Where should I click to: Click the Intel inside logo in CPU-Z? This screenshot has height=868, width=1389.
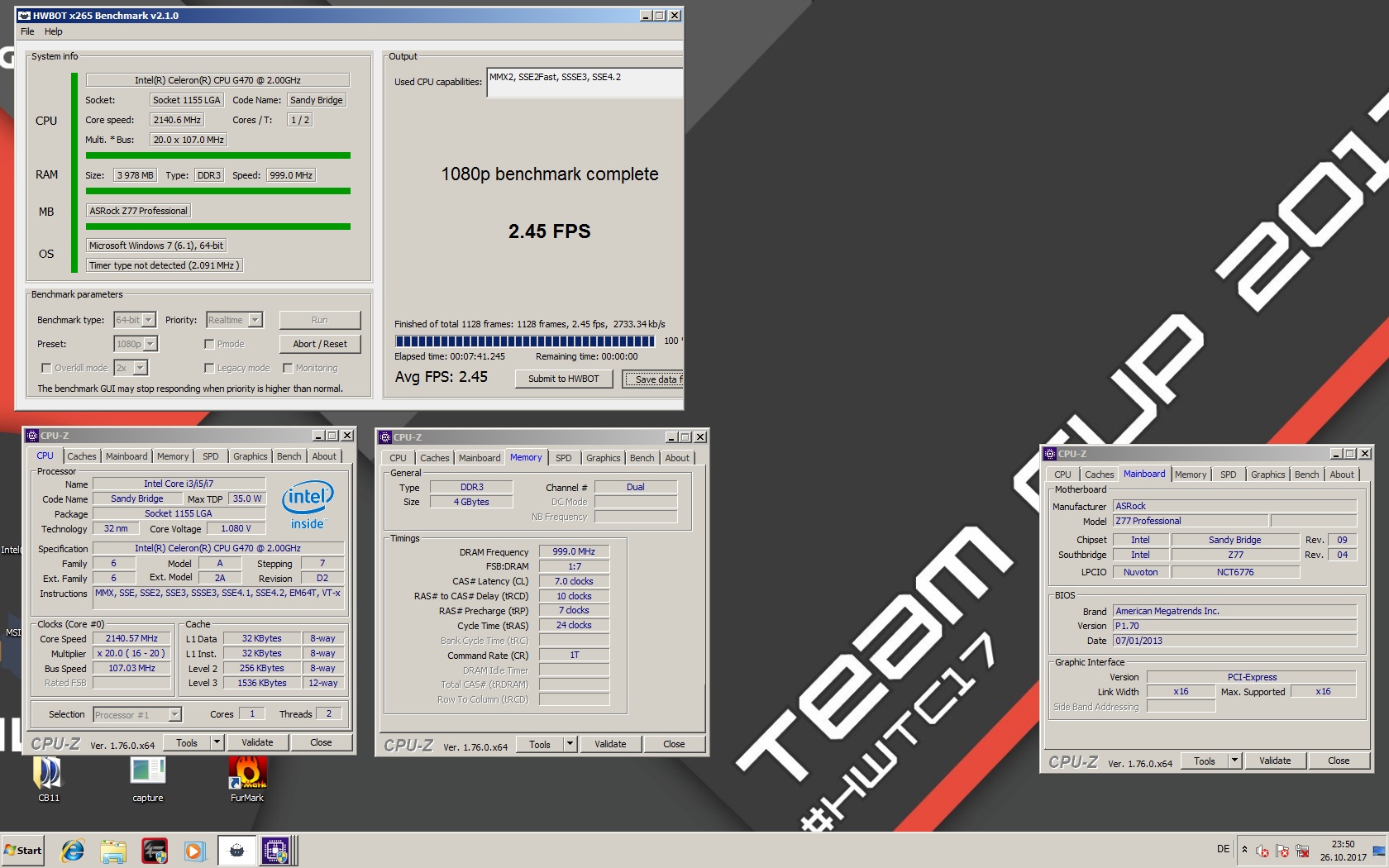[x=308, y=504]
